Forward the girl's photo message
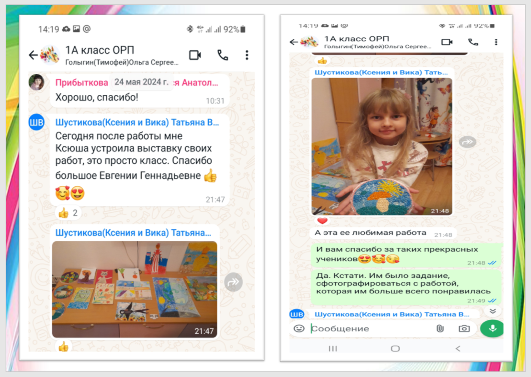Image resolution: width=531 pixels, height=377 pixels. 467,142
